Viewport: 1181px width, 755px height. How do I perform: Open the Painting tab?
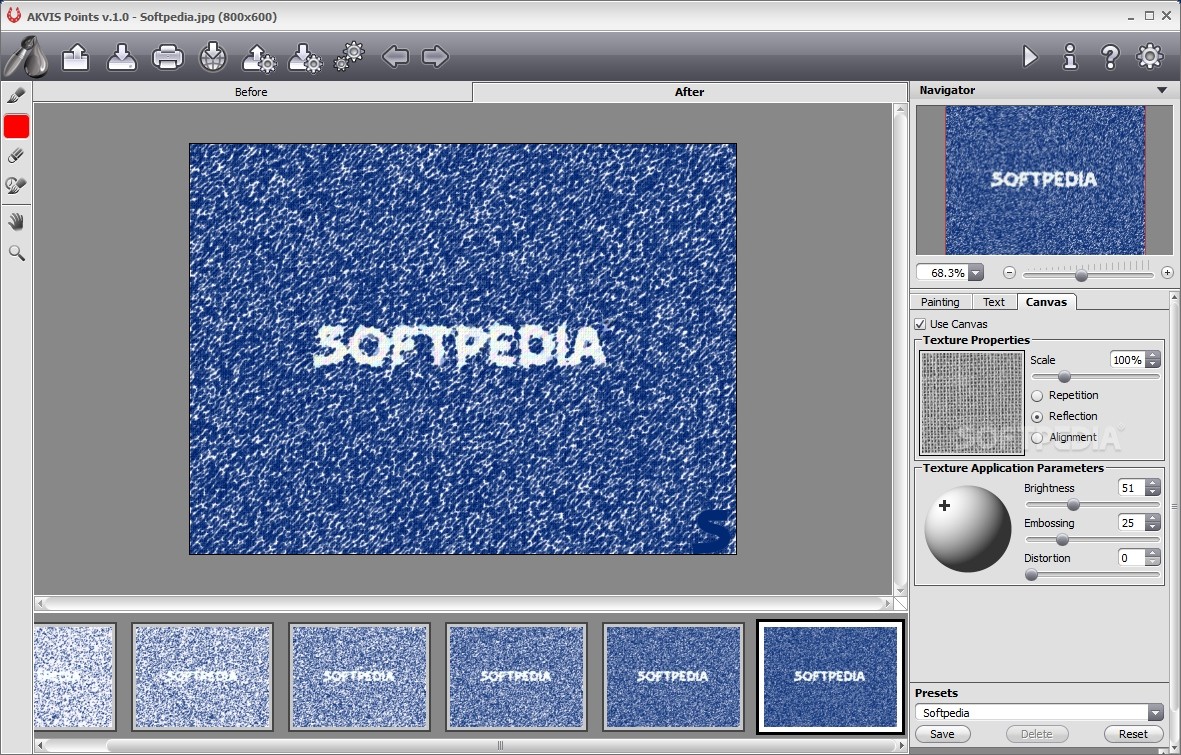[x=940, y=302]
